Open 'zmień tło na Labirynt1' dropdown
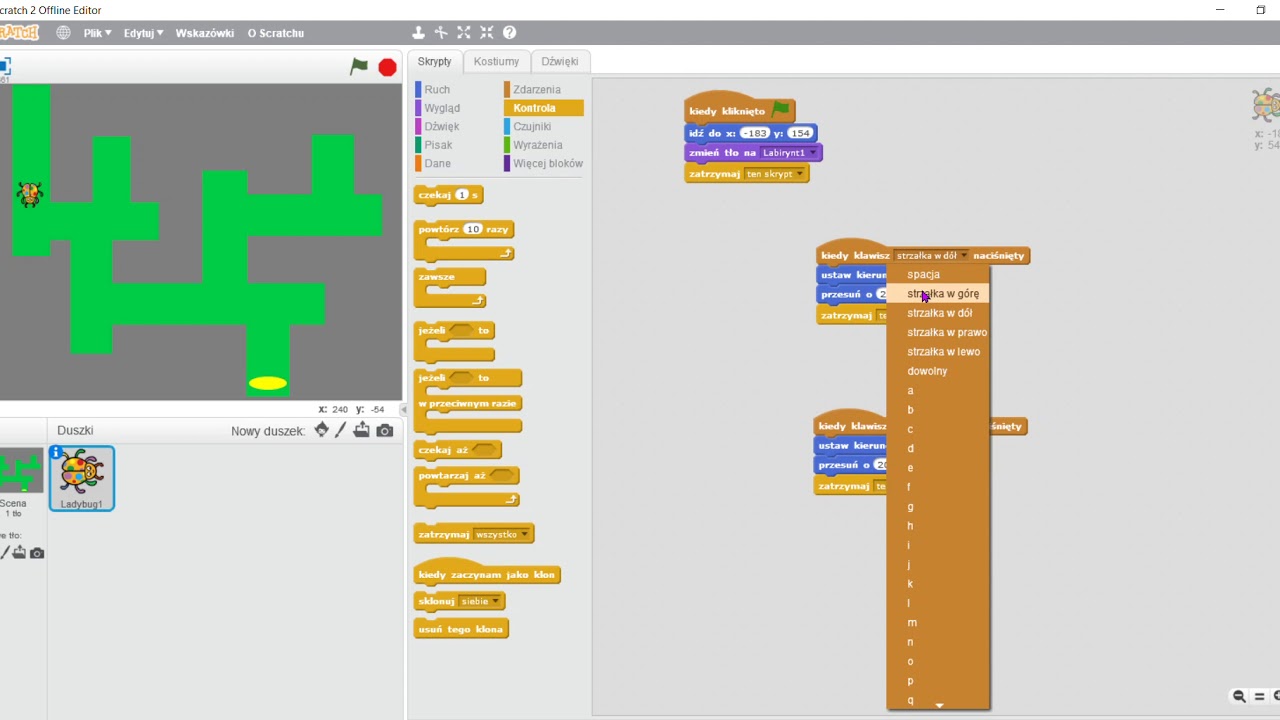The height and width of the screenshot is (720, 1280). click(813, 153)
